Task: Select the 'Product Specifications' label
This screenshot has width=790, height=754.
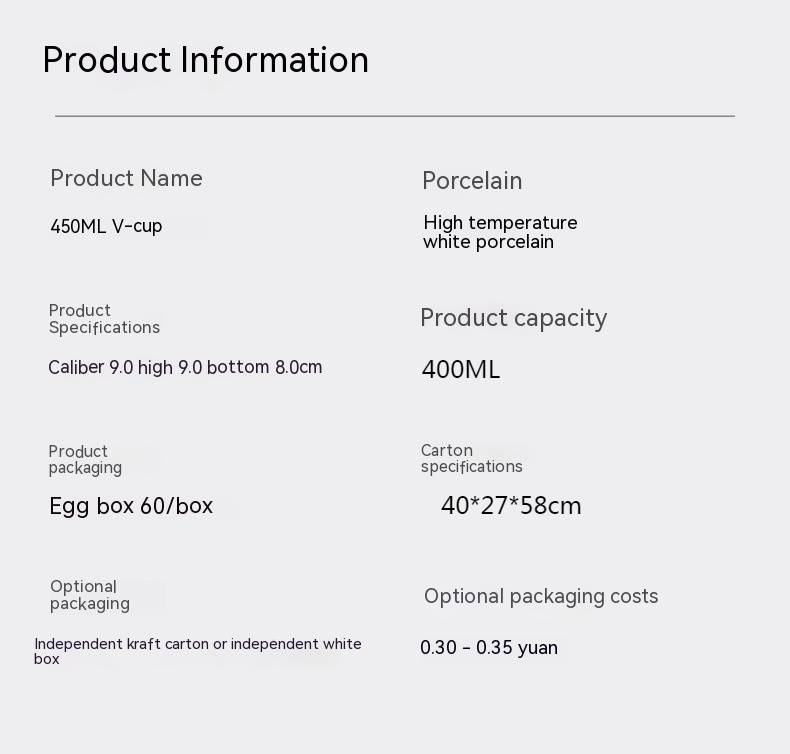Action: (104, 319)
